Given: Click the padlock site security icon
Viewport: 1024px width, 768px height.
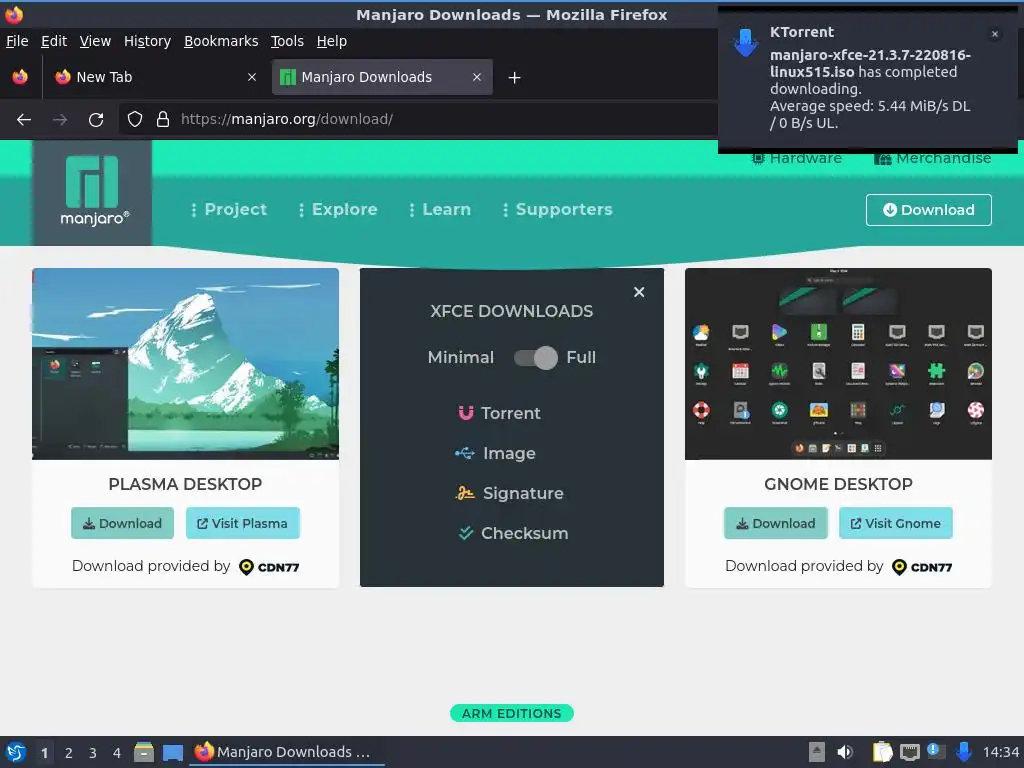Looking at the screenshot, I should (x=163, y=119).
